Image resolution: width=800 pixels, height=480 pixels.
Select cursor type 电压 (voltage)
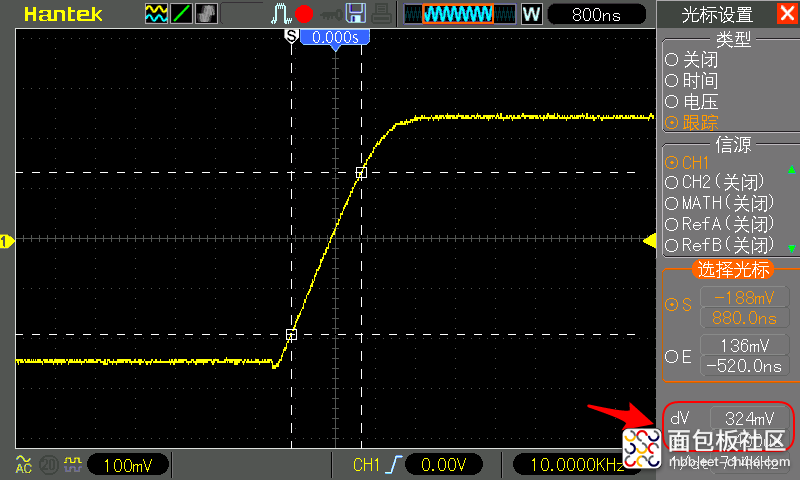(692, 102)
